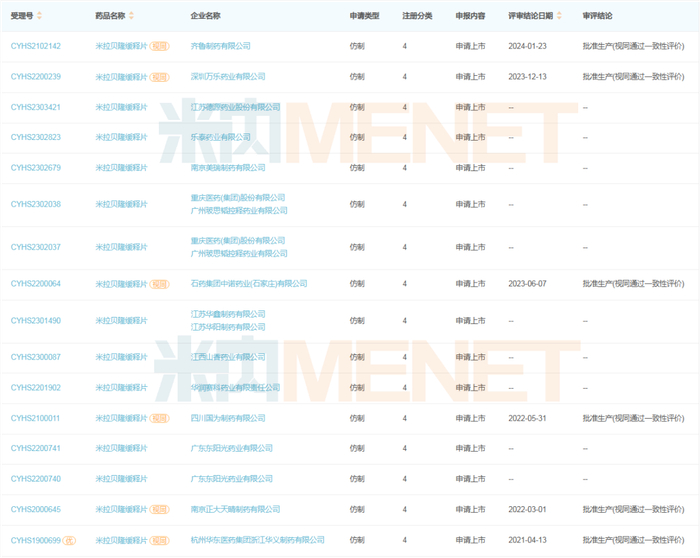Open company link 齐鲁制药有限公司
Screen dimensions: 700x558
click(221, 46)
